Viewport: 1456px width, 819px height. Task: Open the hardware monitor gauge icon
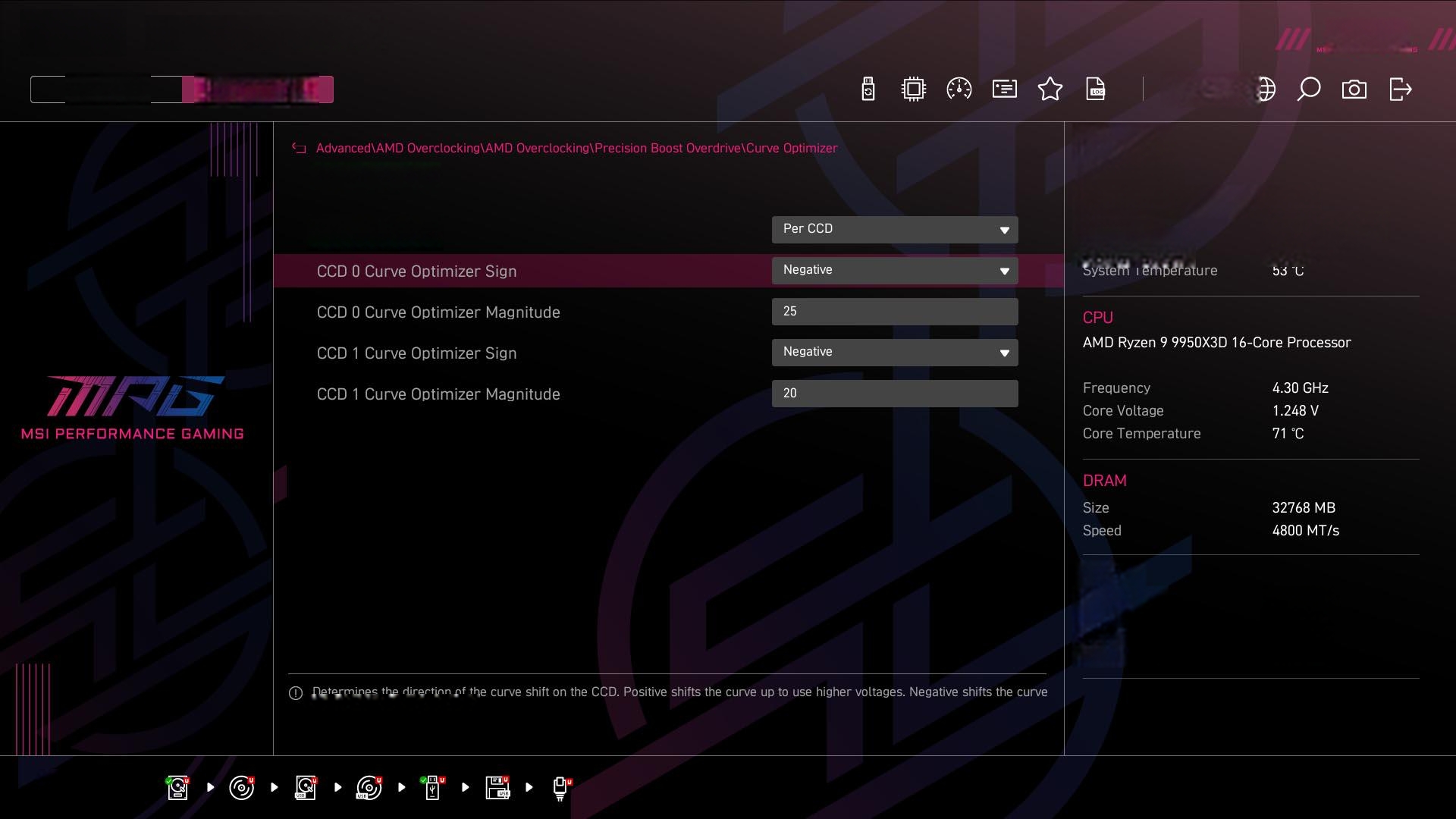click(959, 89)
